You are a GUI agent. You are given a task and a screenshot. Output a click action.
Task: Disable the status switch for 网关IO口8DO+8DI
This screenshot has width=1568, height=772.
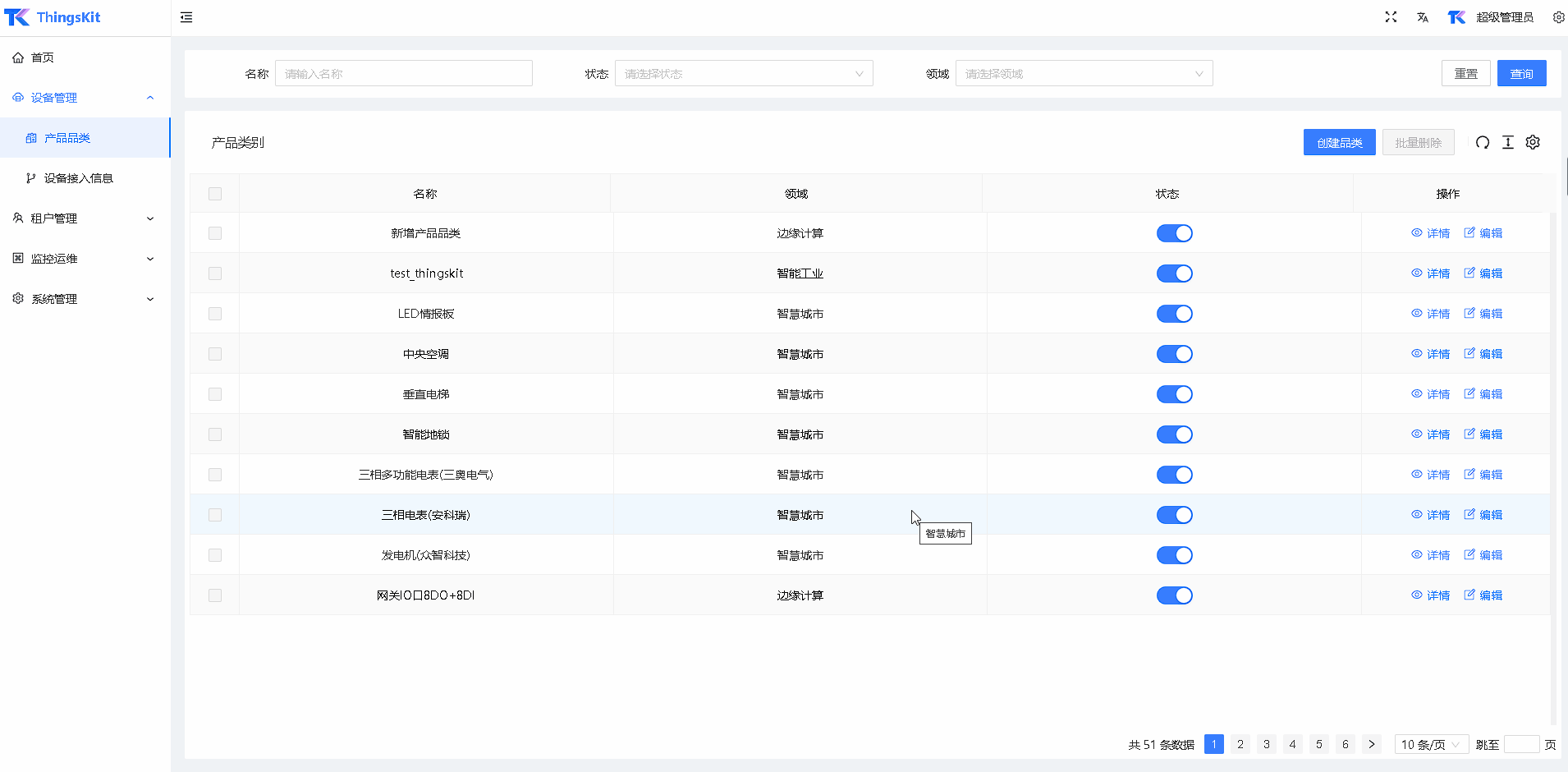click(x=1174, y=595)
